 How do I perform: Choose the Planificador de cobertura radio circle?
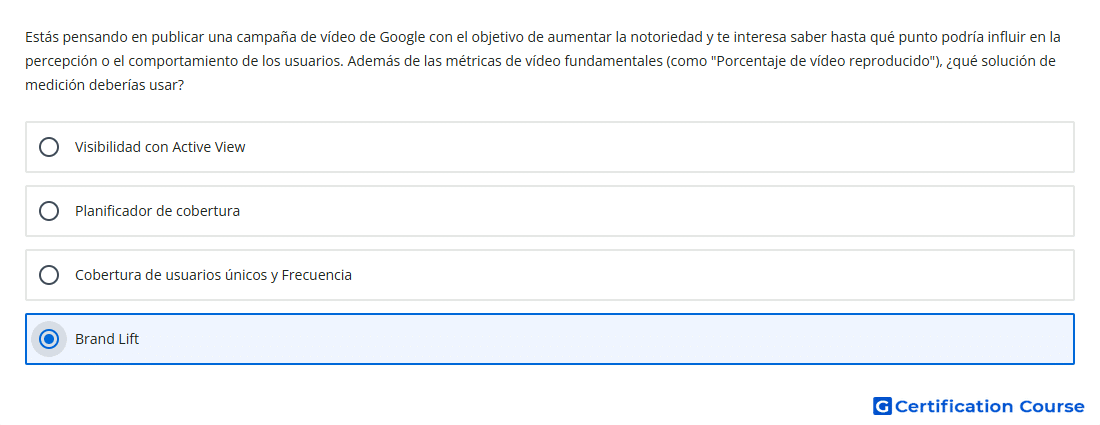(x=49, y=211)
